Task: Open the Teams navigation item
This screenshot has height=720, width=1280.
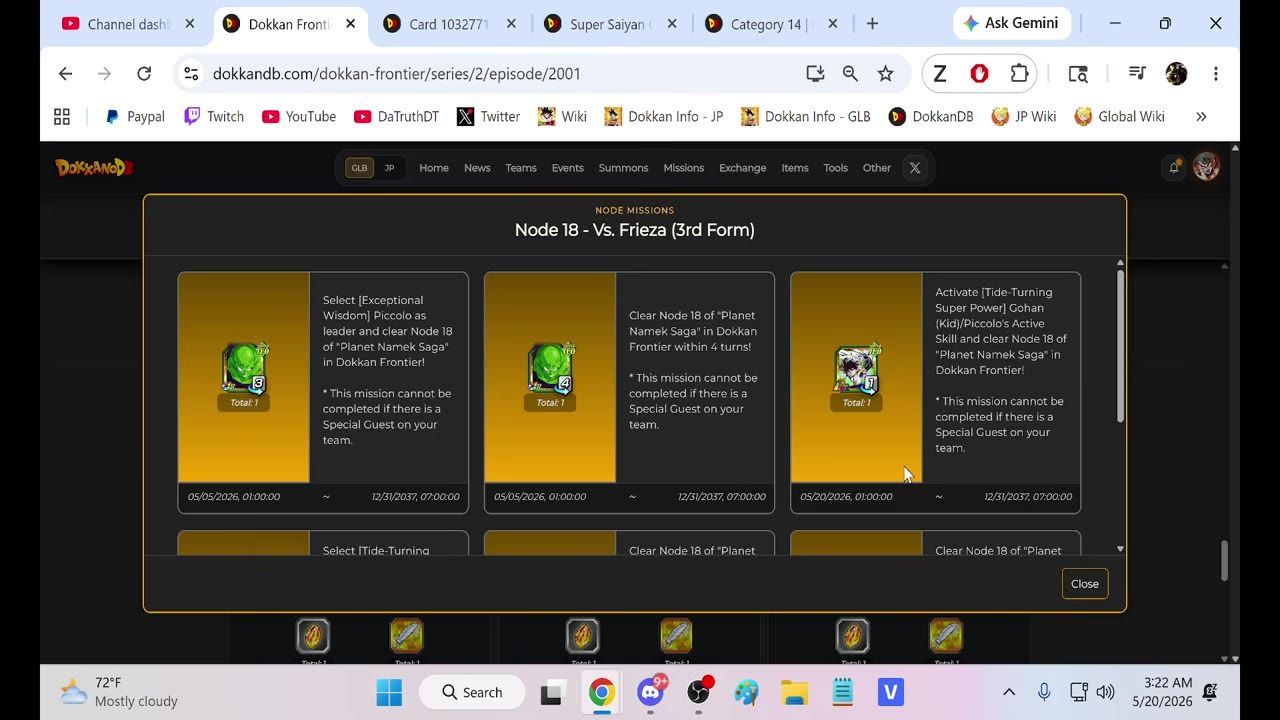Action: tap(521, 168)
